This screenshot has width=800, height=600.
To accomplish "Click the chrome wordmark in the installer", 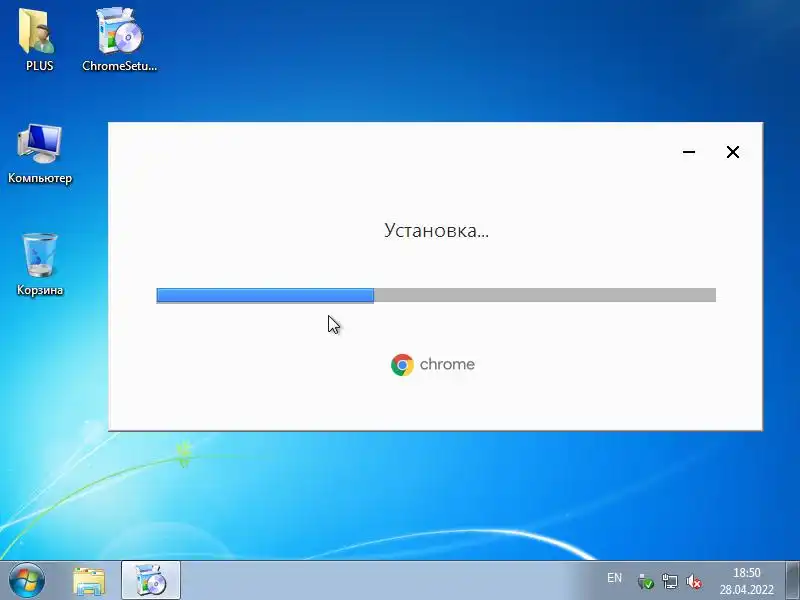I will point(447,364).
